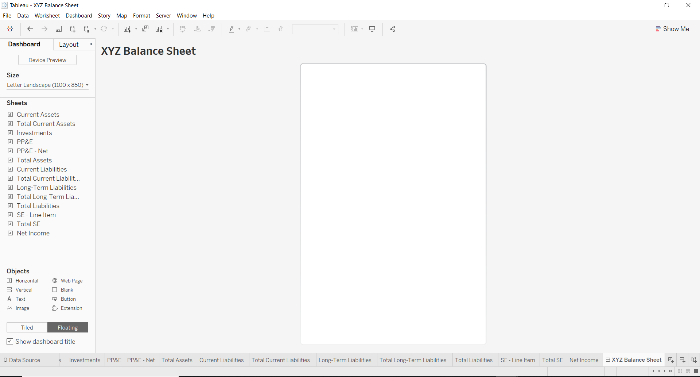Click the Presentation Mode screen icon
Viewport: 700px width, 377px height.
coord(372,29)
